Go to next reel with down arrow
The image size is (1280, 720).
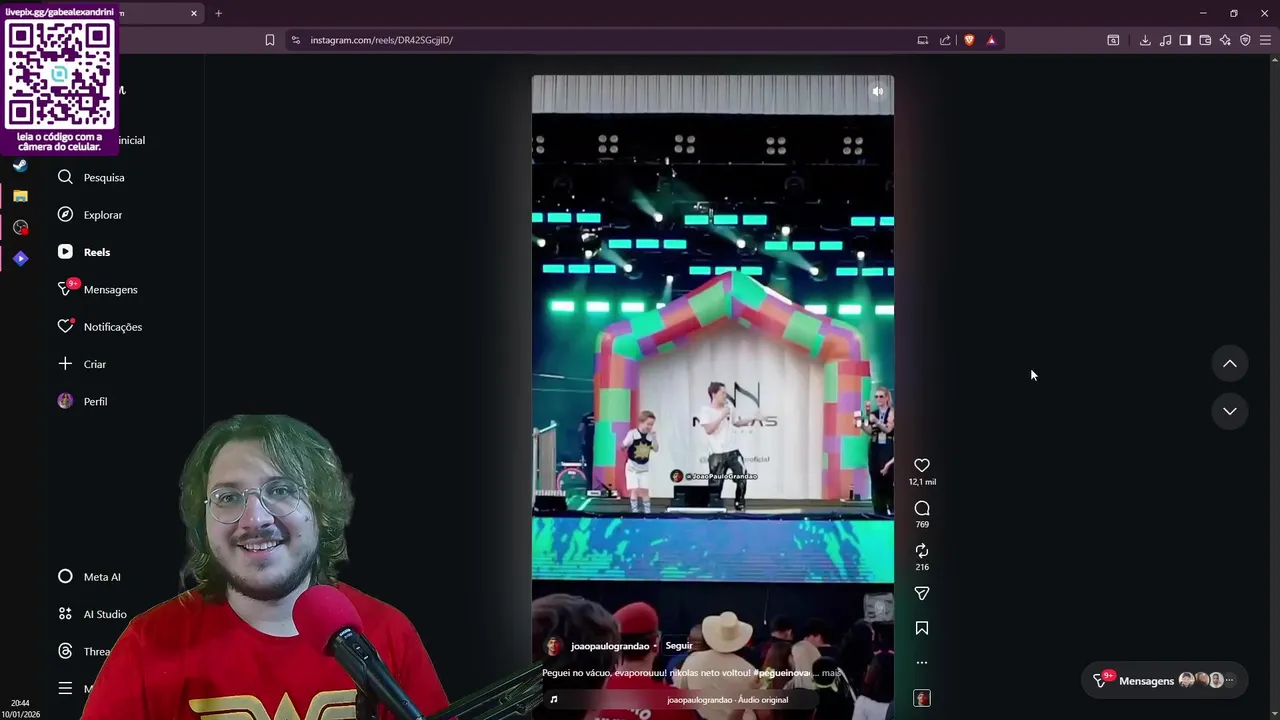[1230, 411]
